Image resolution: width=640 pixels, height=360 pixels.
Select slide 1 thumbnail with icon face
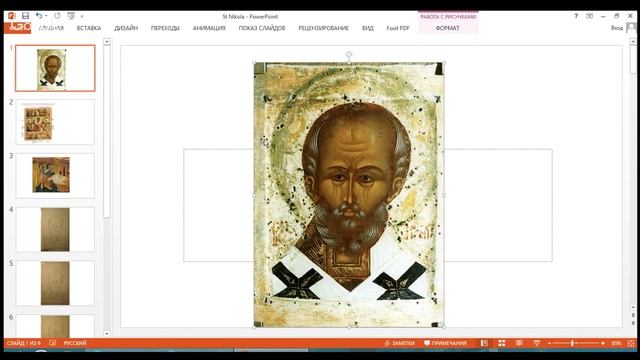(x=55, y=68)
